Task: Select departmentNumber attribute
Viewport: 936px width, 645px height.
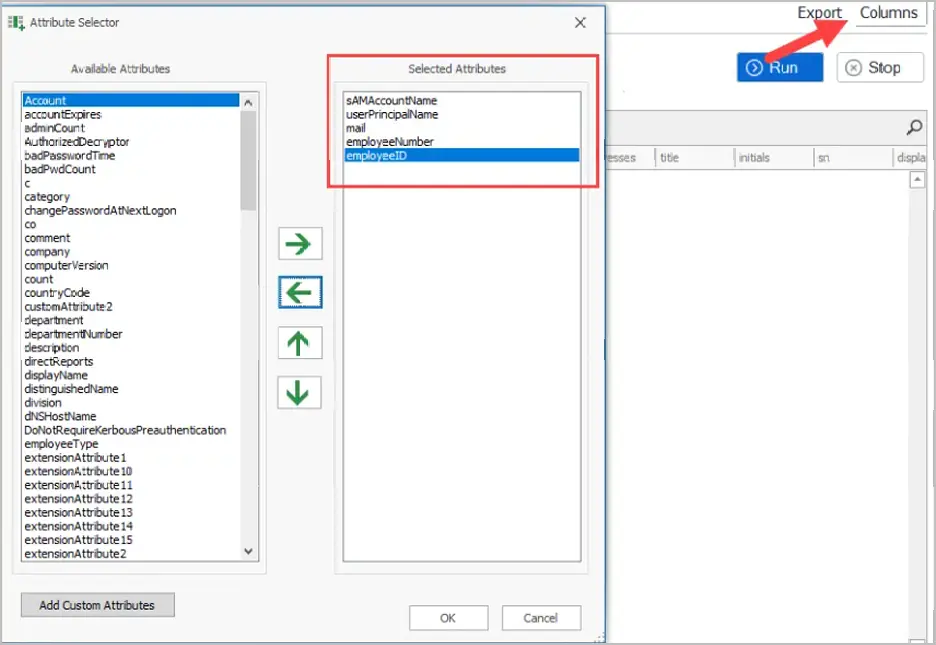Action: click(73, 334)
